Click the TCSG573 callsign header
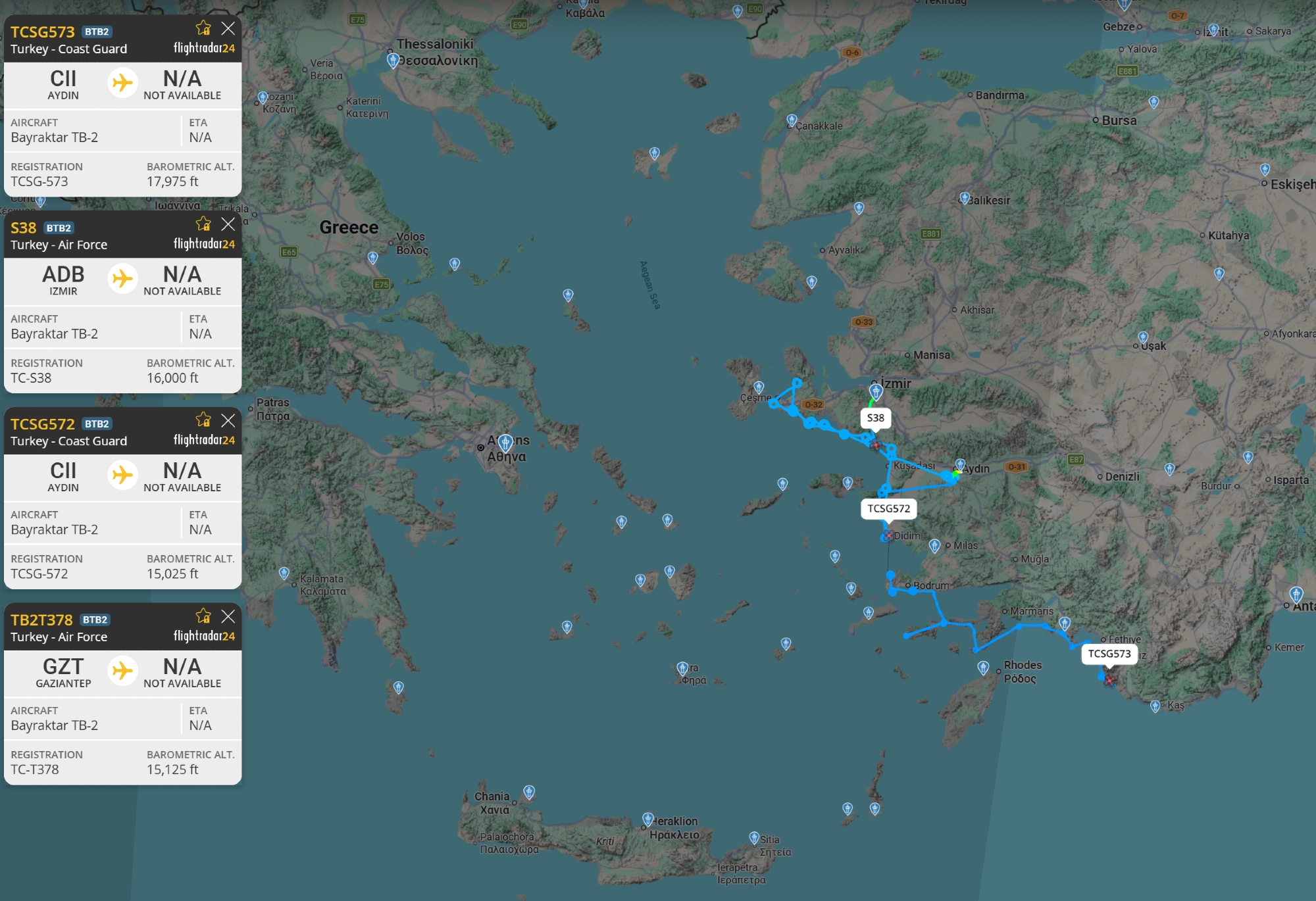This screenshot has height=901, width=1316. point(43,32)
